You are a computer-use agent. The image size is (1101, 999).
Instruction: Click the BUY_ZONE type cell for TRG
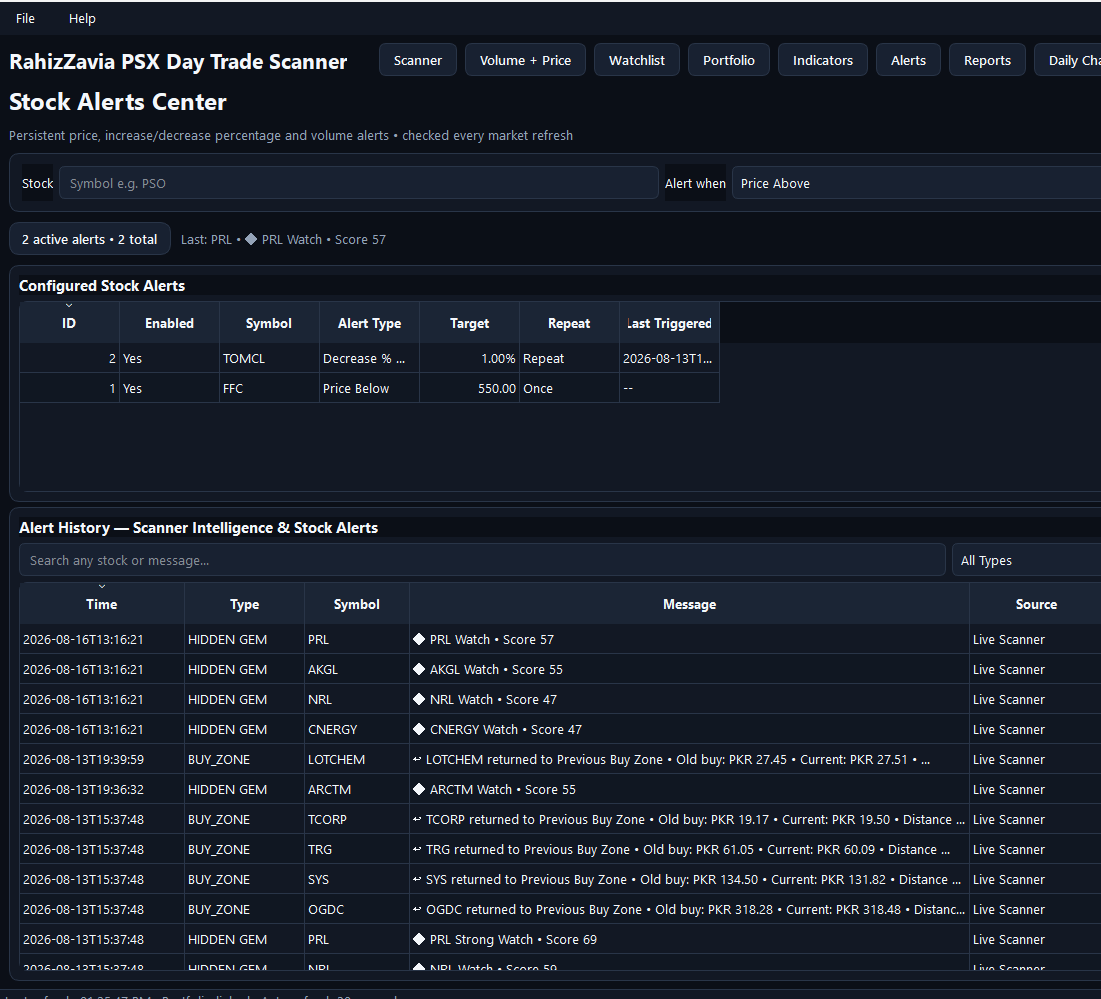[244, 849]
